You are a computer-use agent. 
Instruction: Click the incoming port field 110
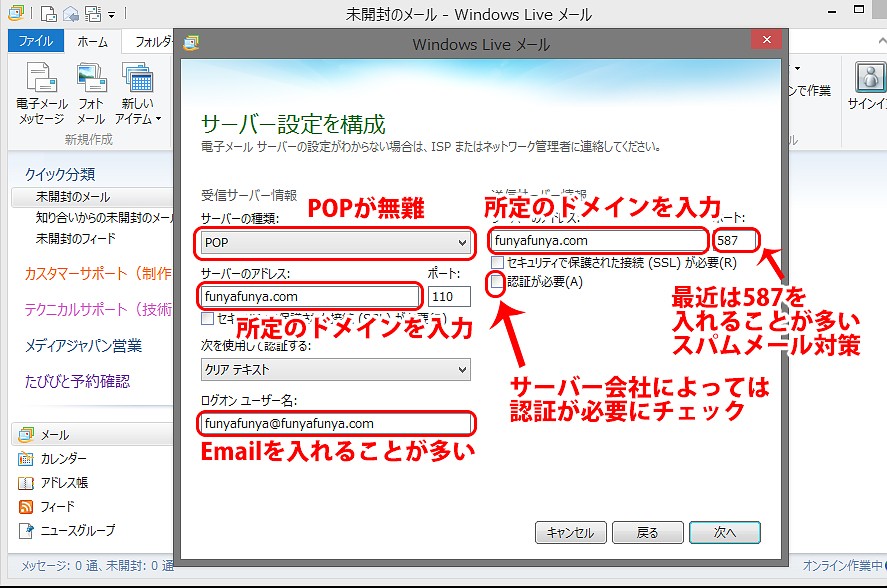(449, 297)
